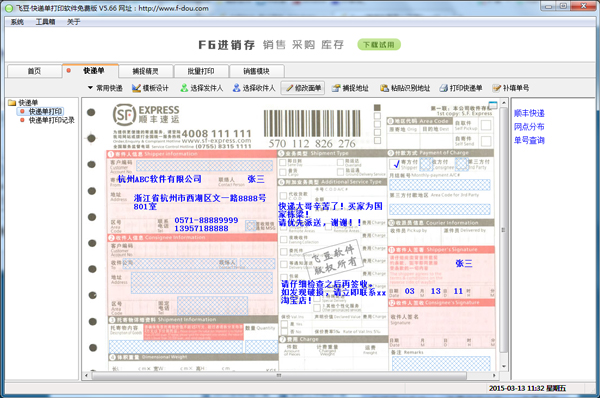Click the shipper contact 张三 field
600x398 pixels.
click(x=256, y=179)
